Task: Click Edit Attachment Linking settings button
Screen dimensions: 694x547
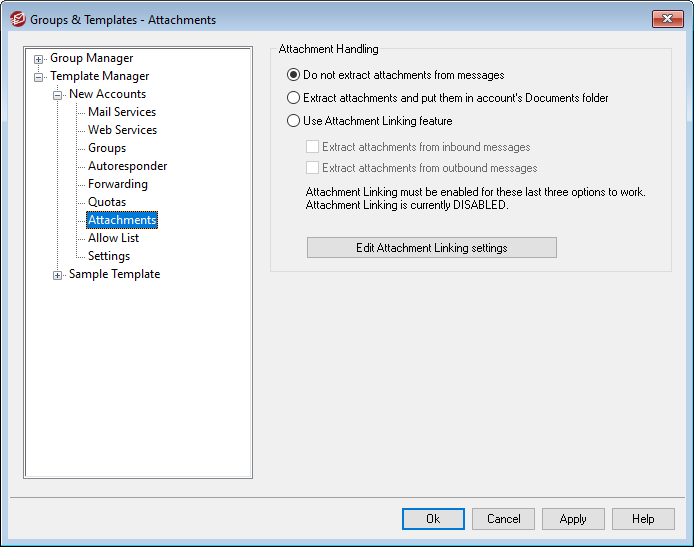Action: [431, 248]
